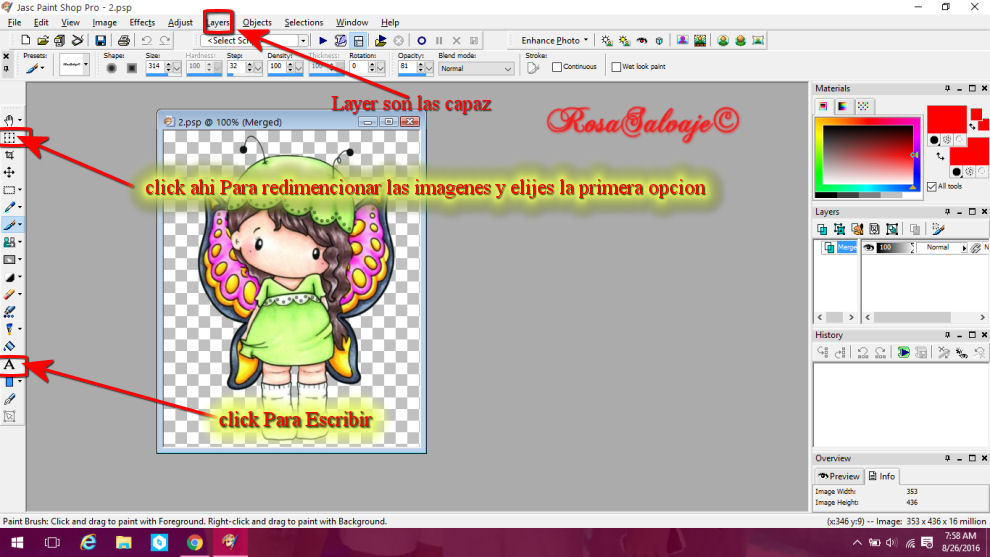Select the Move tool in left toolbar

pyautogui.click(x=10, y=172)
